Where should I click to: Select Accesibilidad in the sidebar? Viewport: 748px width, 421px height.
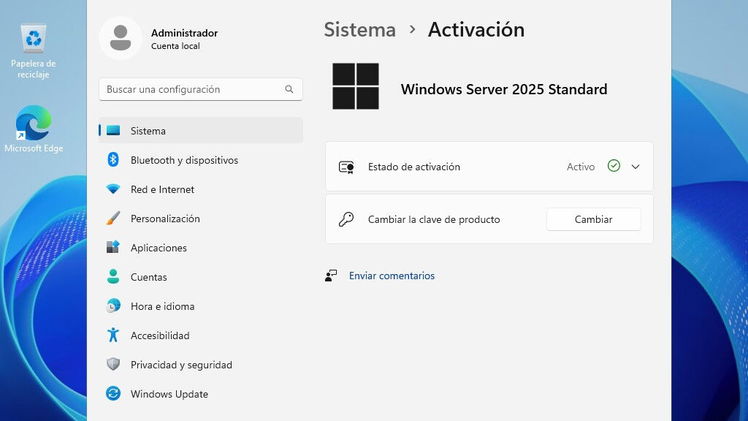[x=200, y=335]
